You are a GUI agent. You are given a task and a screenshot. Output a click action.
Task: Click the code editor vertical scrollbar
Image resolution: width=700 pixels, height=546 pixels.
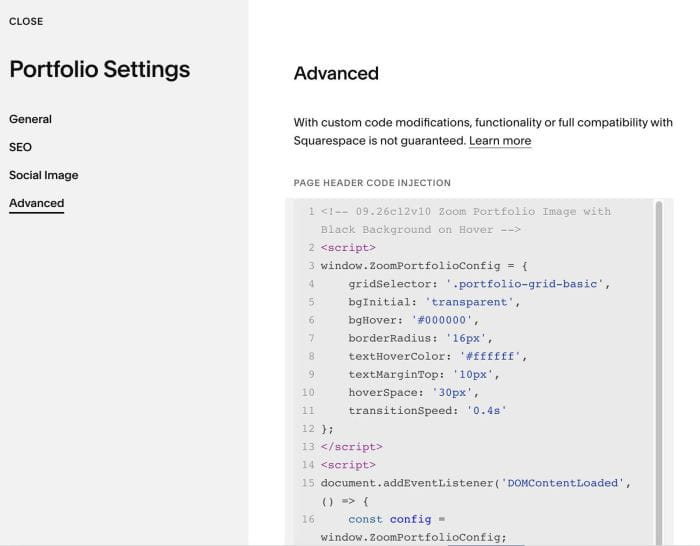(659, 371)
